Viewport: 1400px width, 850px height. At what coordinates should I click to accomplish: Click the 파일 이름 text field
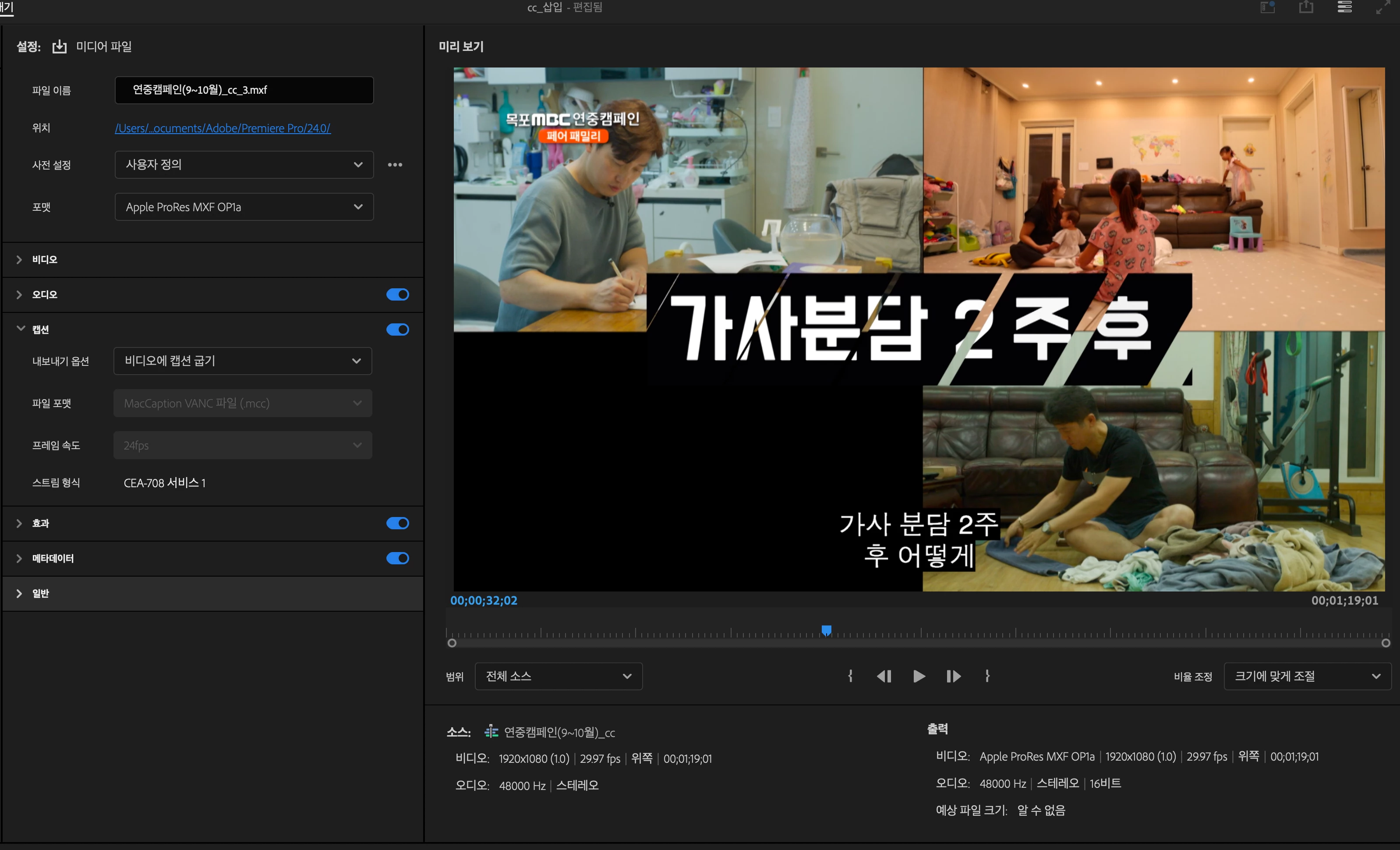coord(244,90)
